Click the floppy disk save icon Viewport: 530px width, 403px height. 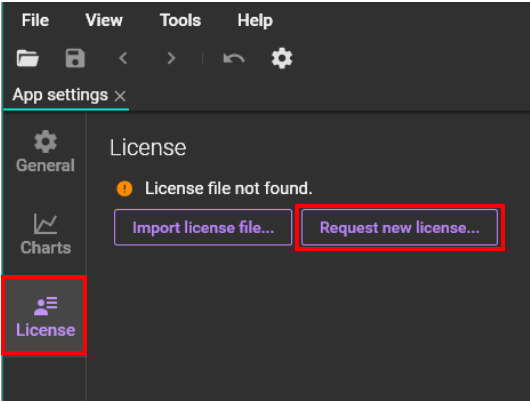(75, 58)
